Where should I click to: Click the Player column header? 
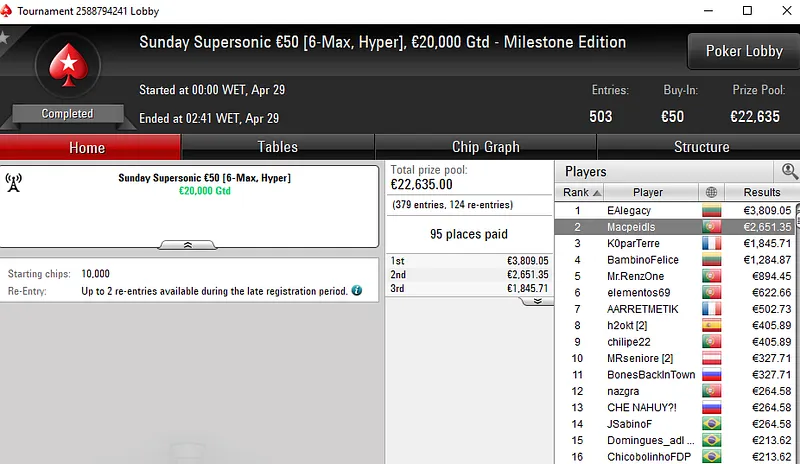647,192
